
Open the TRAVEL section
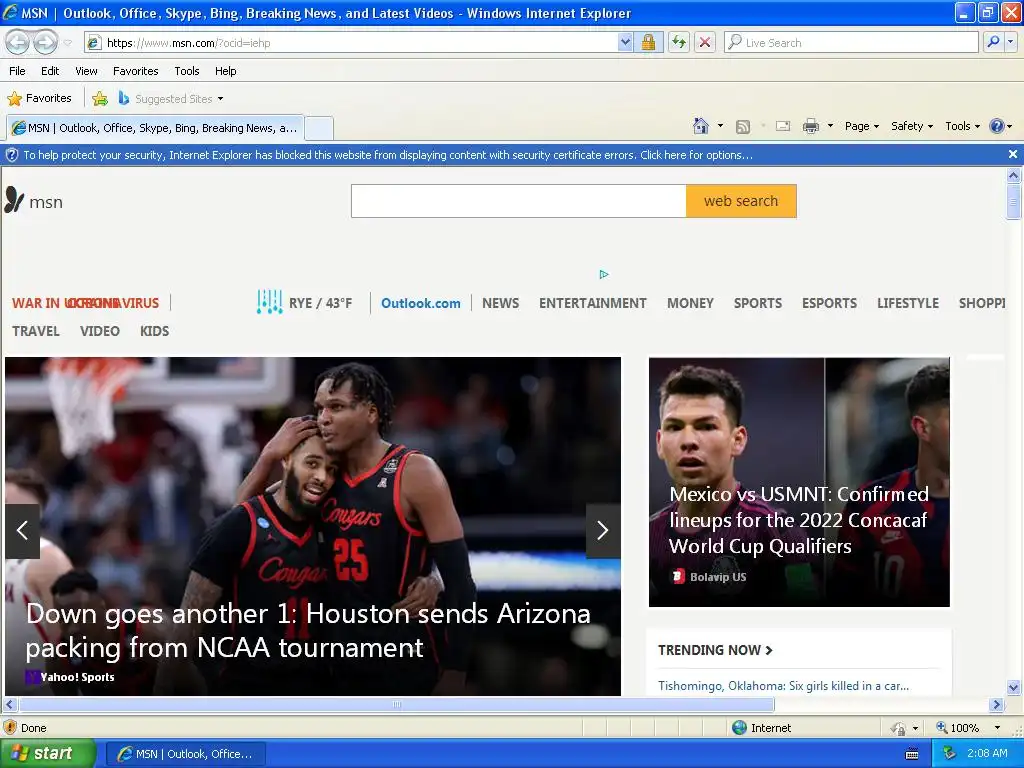36,331
